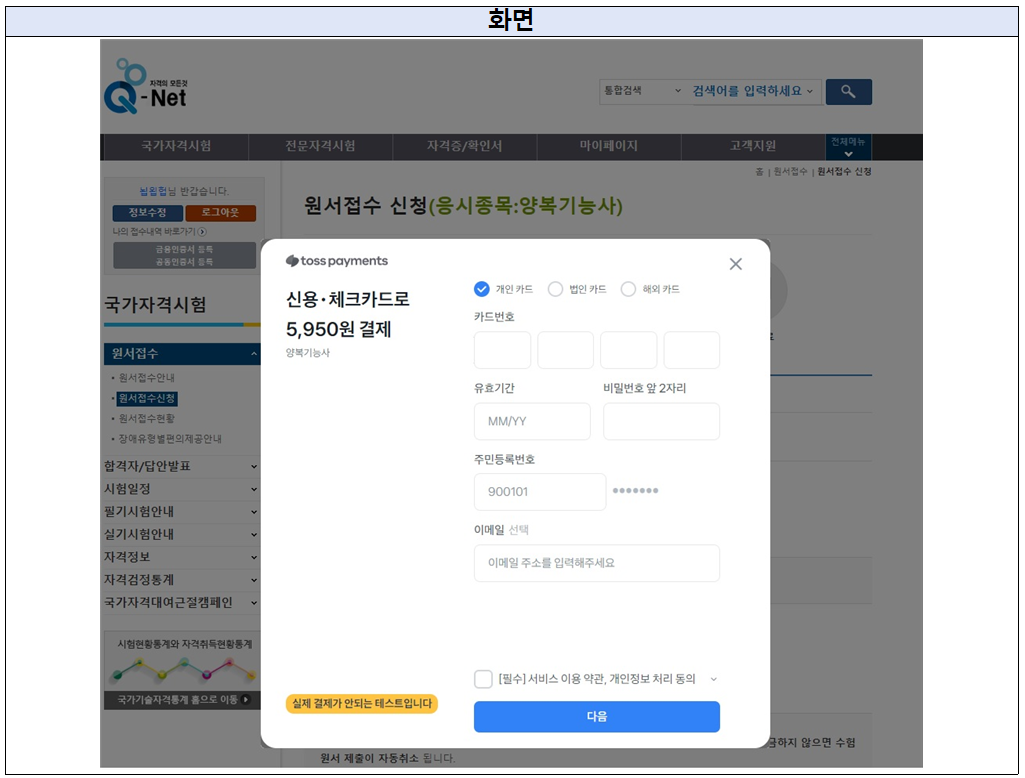Click the fourth 카드번호 input box
The width and height of the screenshot is (1025, 778).
(x=692, y=350)
